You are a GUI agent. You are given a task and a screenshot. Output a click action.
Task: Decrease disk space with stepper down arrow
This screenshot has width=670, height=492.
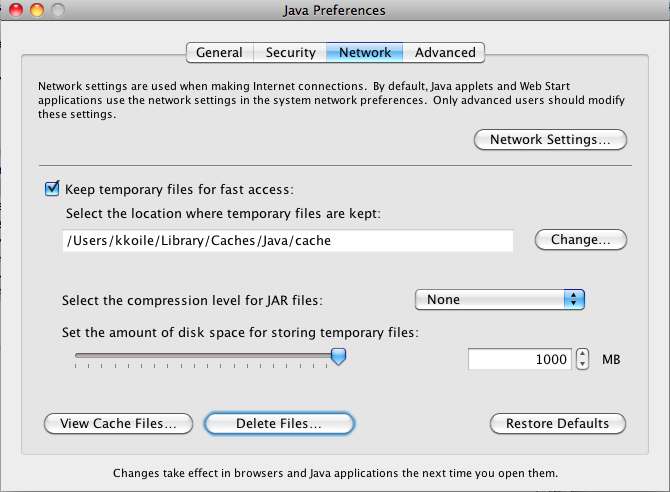pos(582,364)
